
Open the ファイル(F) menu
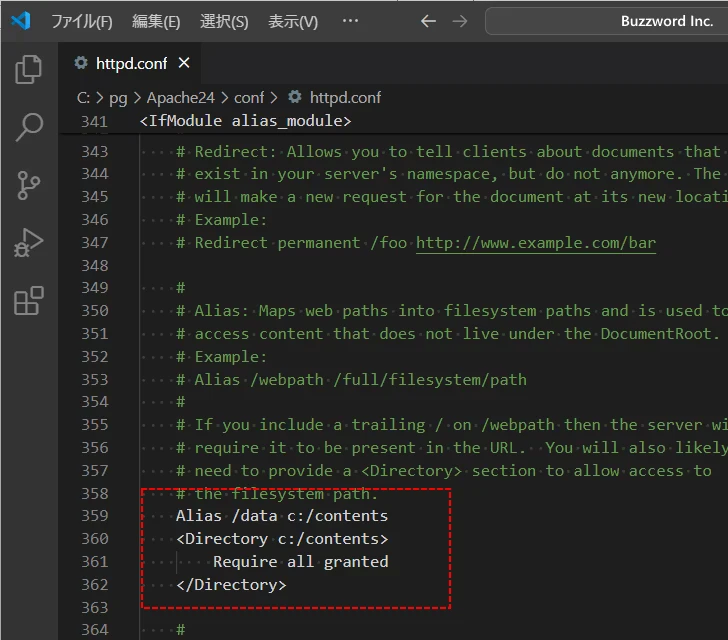coord(82,21)
